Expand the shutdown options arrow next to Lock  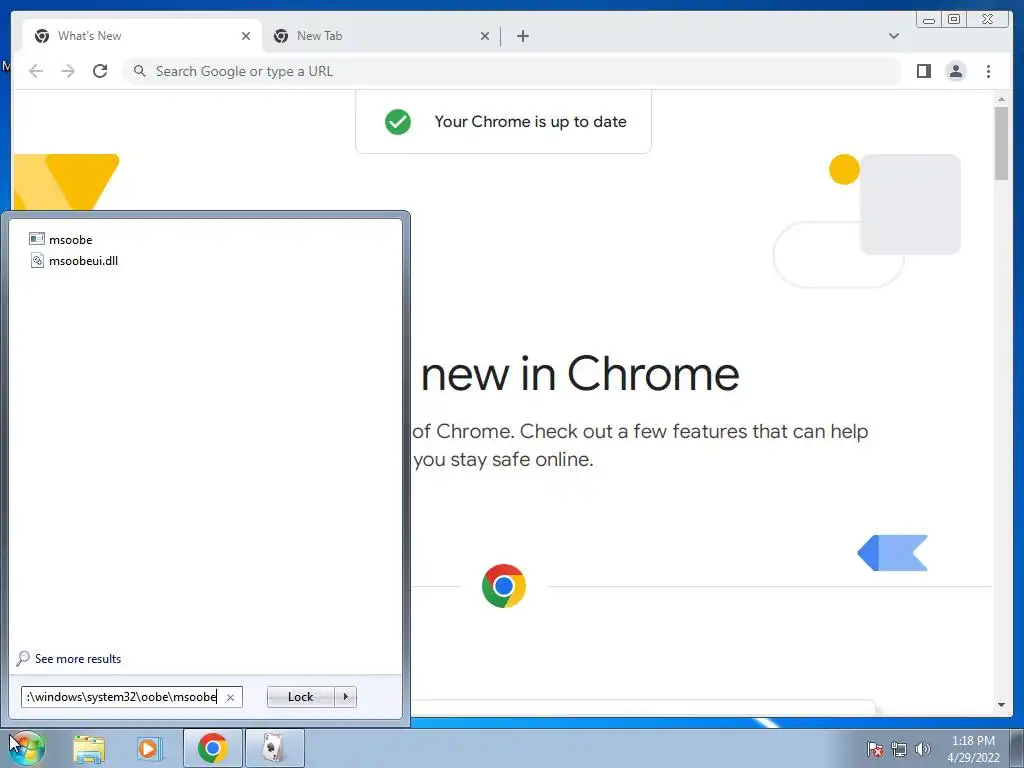click(345, 697)
